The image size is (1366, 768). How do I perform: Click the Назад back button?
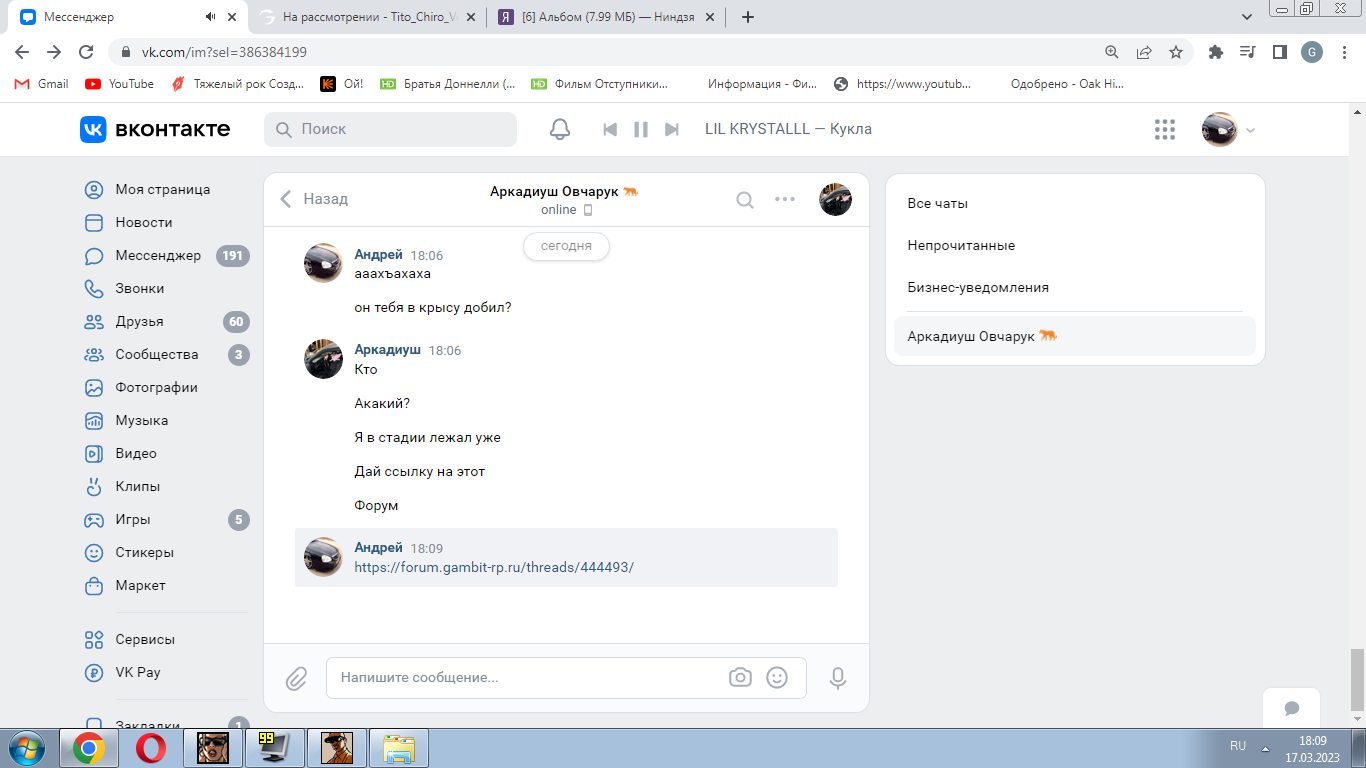314,199
